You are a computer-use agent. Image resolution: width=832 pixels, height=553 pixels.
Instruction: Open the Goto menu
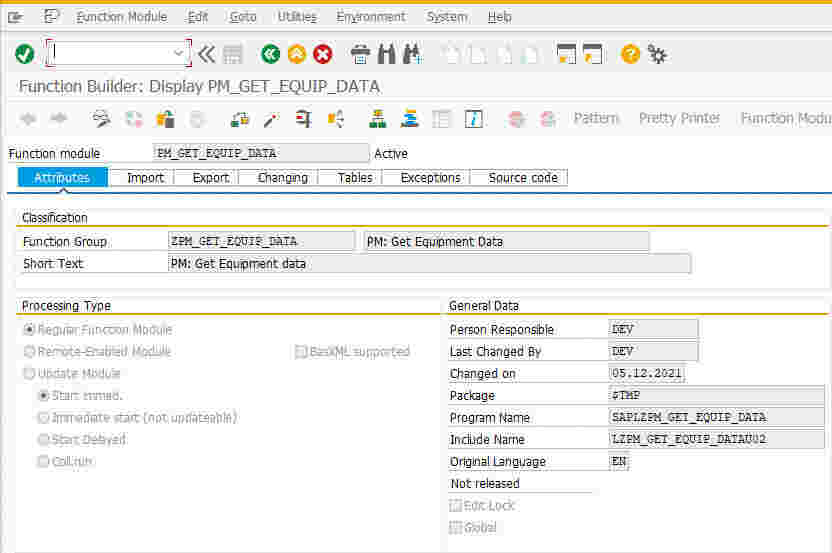click(243, 17)
